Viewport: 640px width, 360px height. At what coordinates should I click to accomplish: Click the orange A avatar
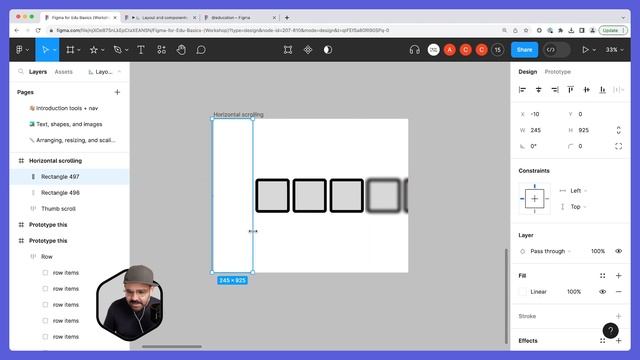tap(449, 50)
